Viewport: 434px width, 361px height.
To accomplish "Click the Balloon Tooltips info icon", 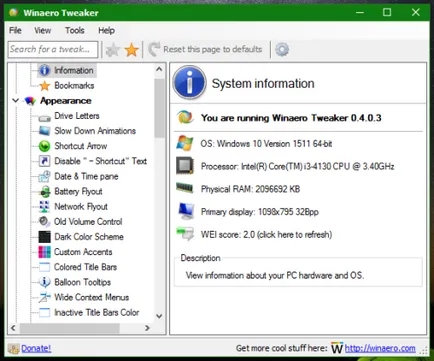I will pos(44,282).
